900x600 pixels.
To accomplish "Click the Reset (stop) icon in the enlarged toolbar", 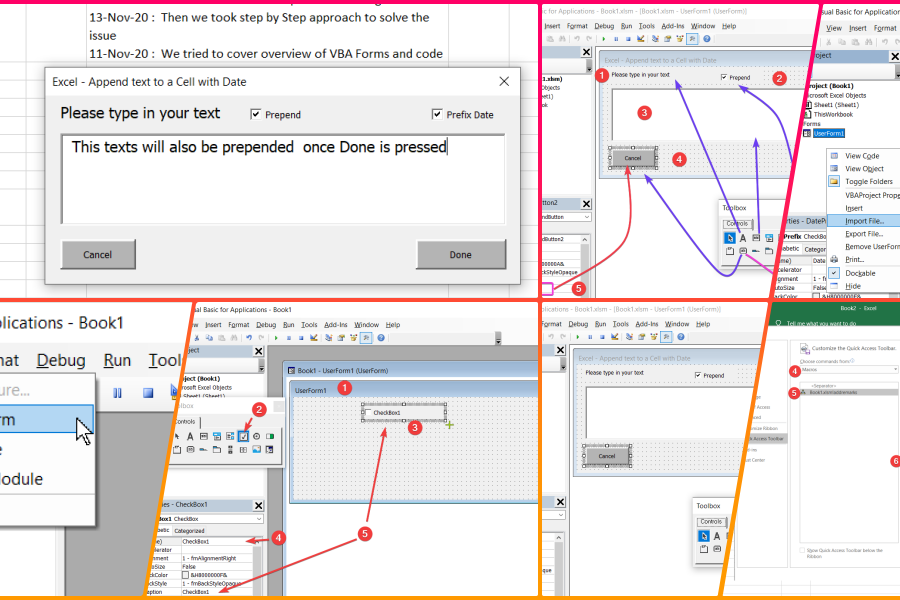I will [x=148, y=393].
